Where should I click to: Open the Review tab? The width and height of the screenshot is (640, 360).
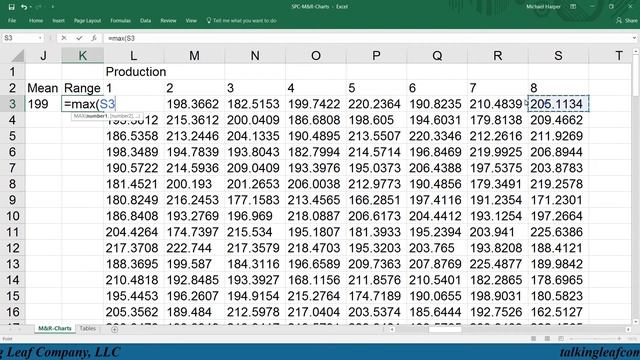click(168, 20)
